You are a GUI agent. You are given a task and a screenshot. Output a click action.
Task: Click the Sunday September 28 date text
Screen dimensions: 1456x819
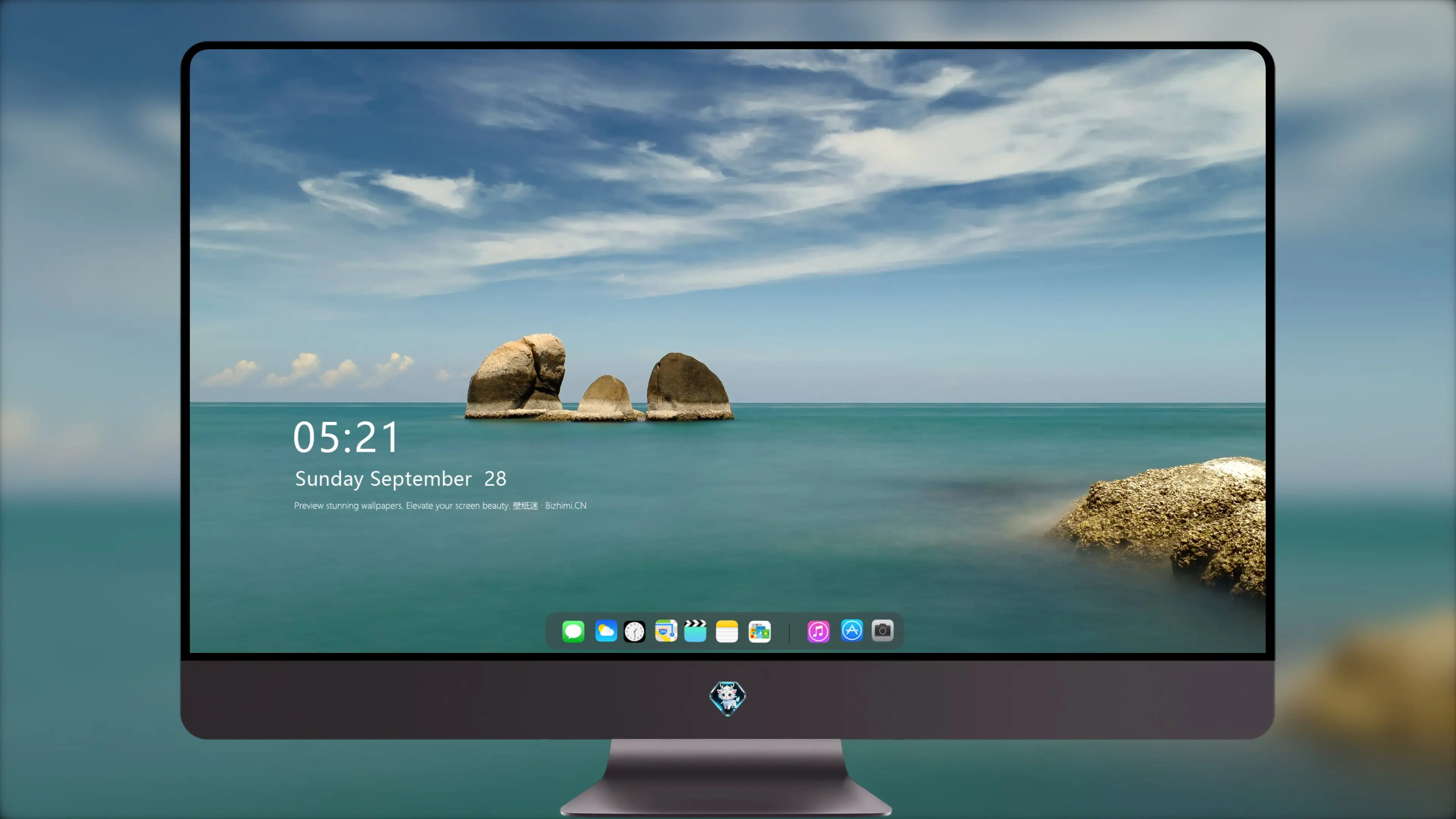pyautogui.click(x=401, y=479)
